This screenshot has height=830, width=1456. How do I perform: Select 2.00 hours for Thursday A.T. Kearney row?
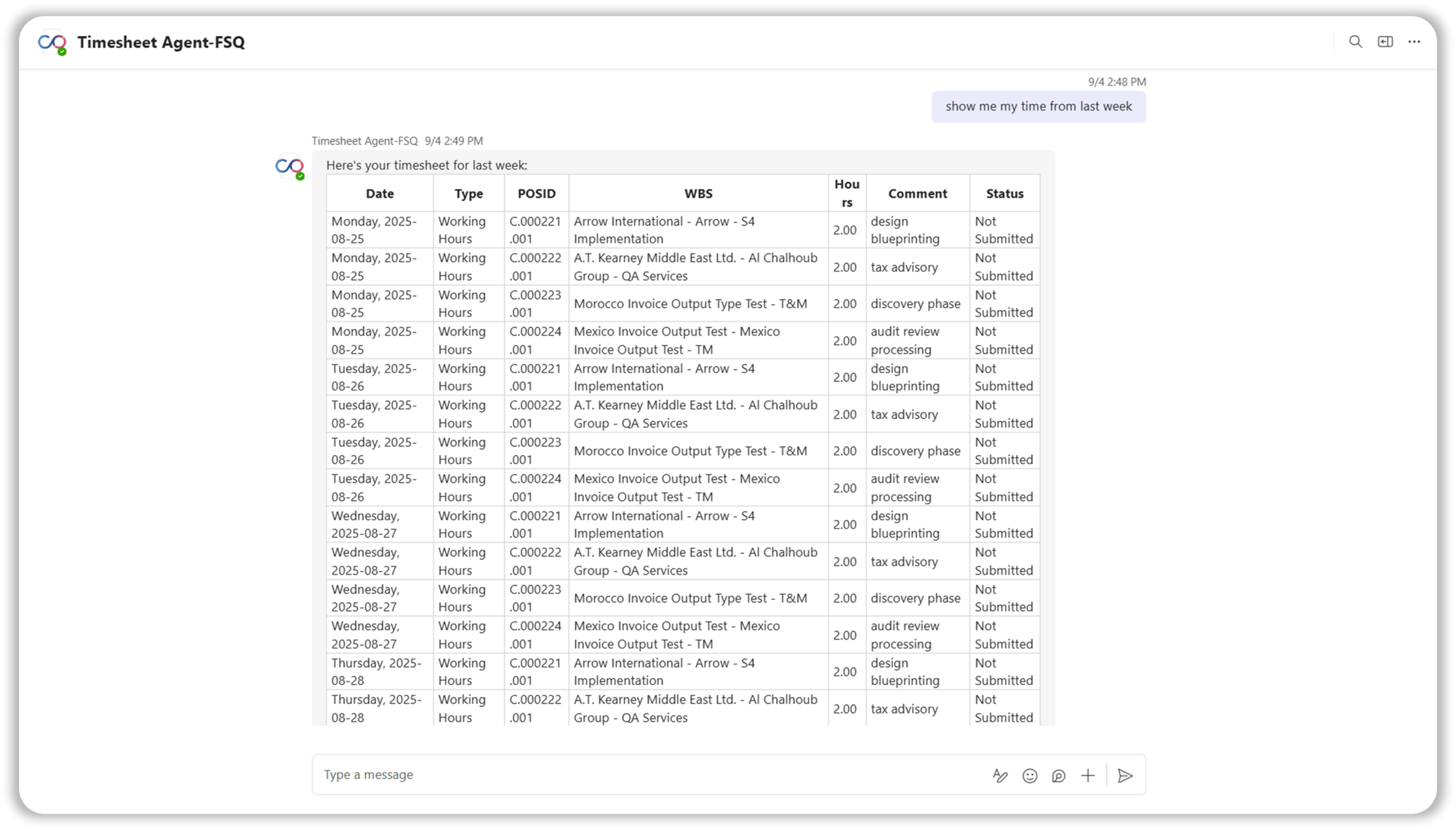tap(847, 708)
